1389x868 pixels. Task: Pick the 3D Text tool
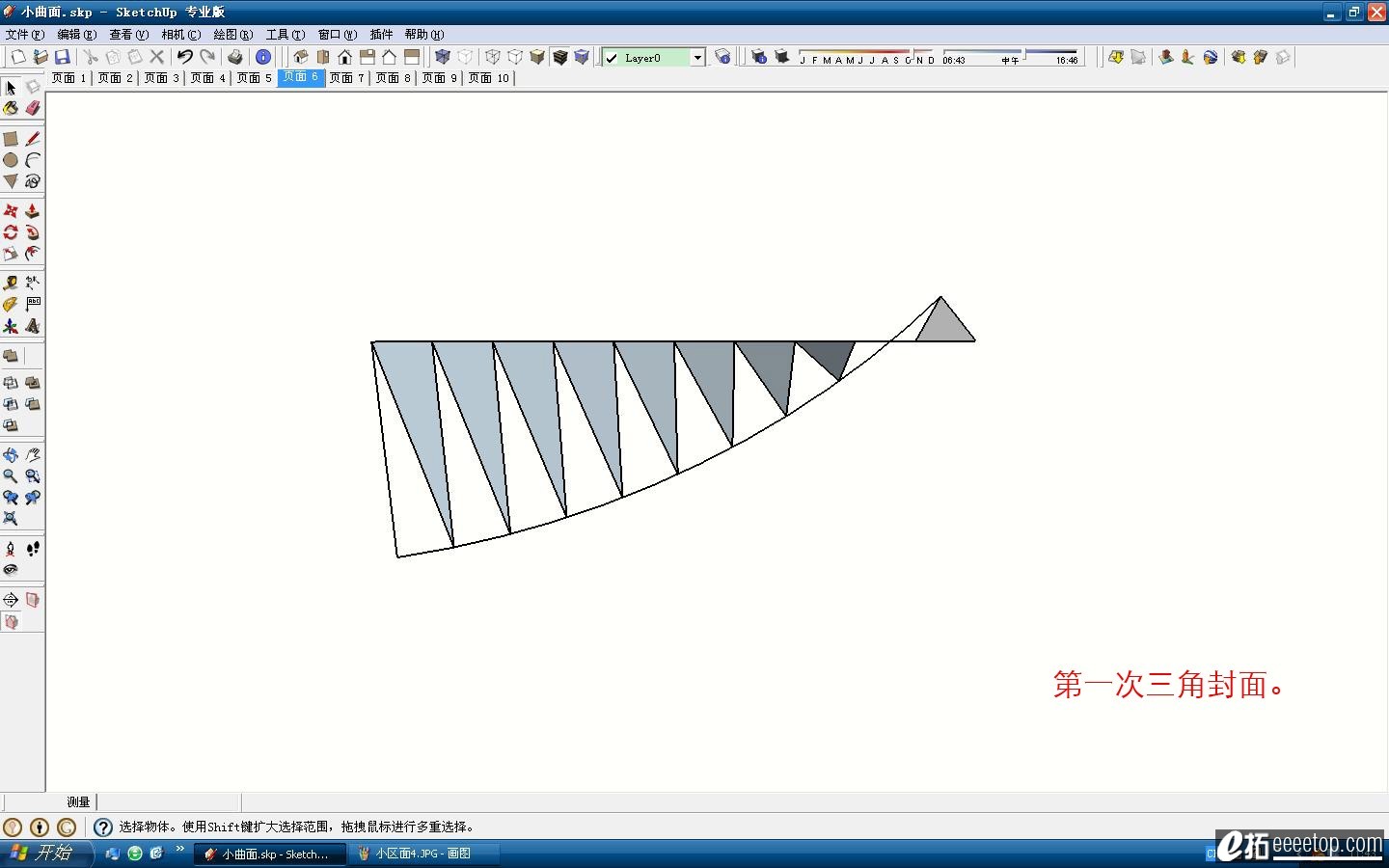(x=32, y=326)
